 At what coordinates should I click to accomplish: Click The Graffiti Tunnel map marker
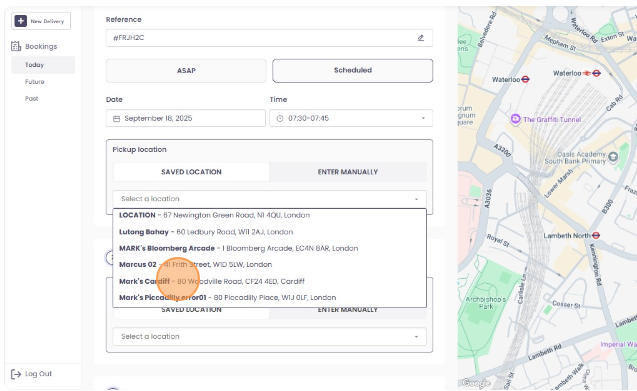pyautogui.click(x=515, y=119)
